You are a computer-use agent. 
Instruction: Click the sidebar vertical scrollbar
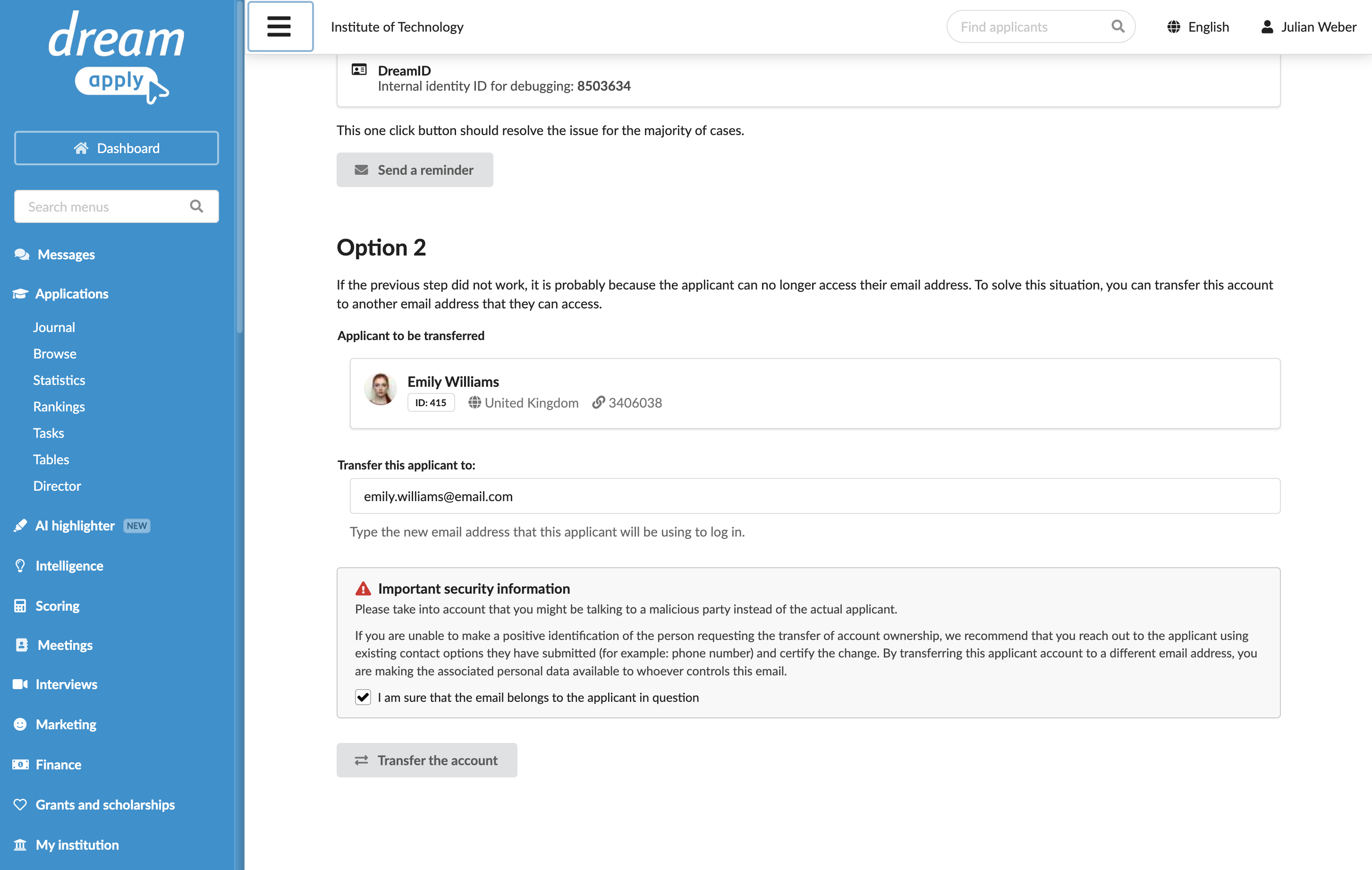[x=239, y=166]
